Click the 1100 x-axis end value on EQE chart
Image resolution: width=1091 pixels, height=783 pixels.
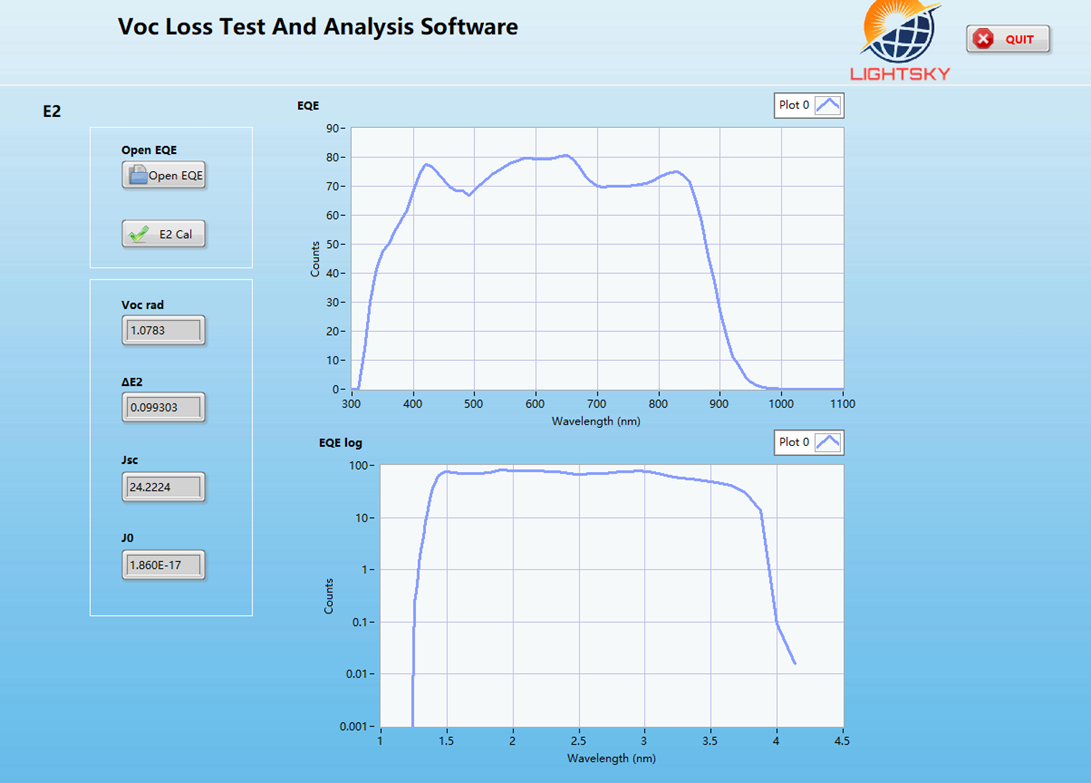point(842,405)
